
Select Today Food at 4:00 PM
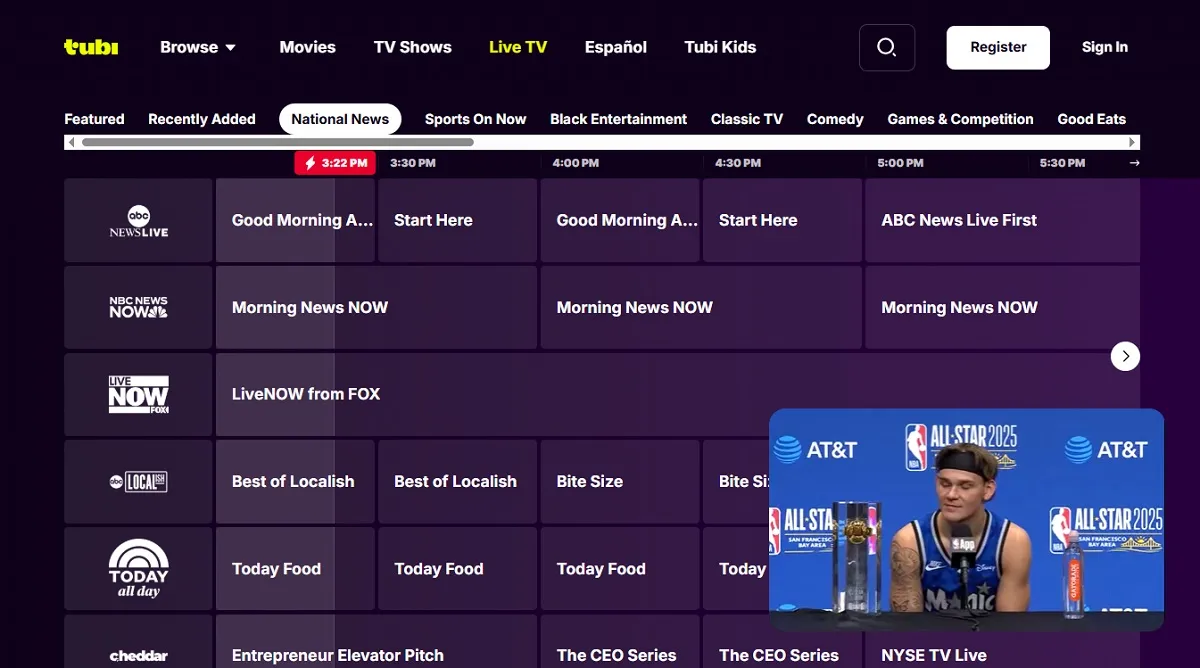pos(620,569)
